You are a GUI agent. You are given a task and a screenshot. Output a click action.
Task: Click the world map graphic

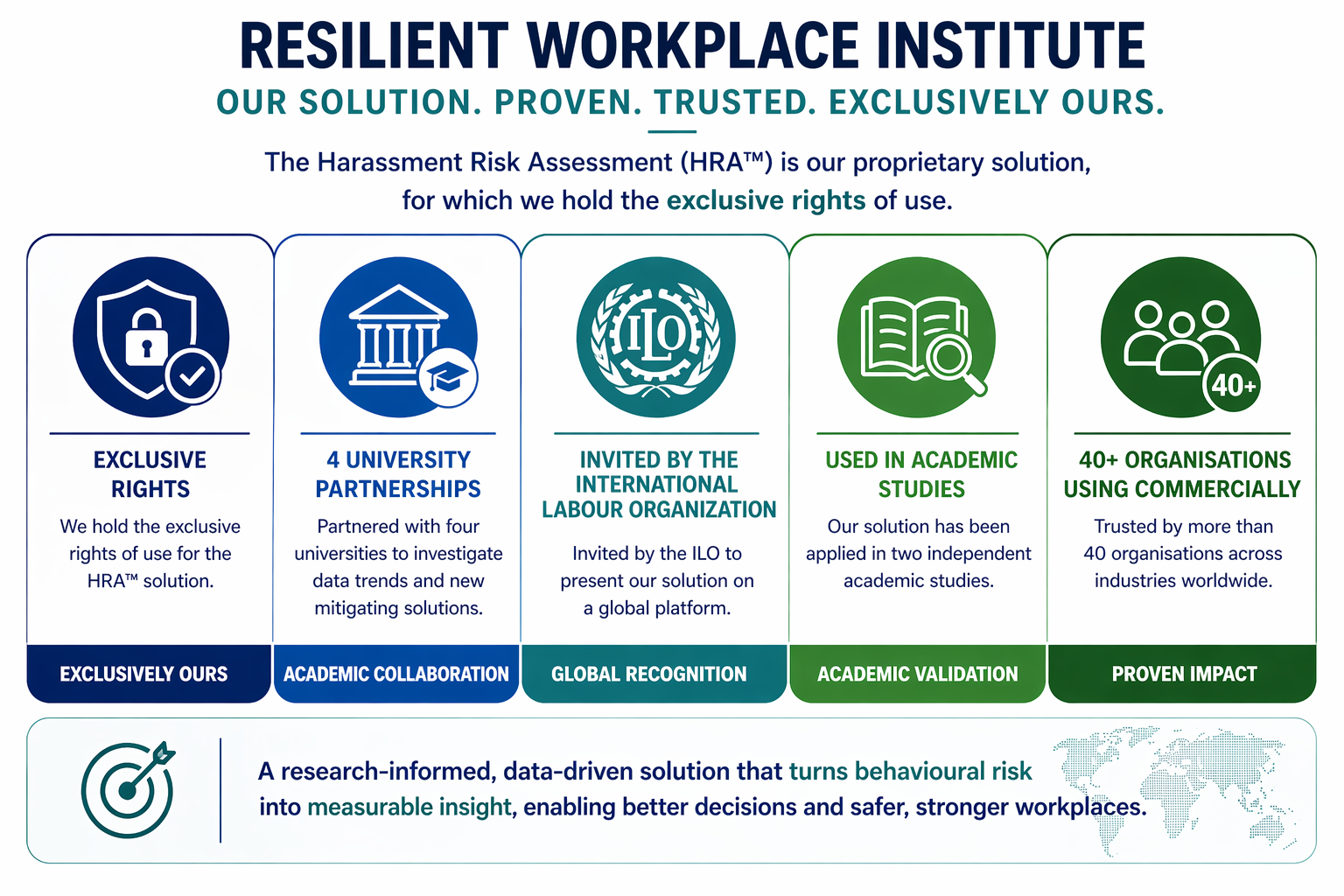tap(1177, 790)
